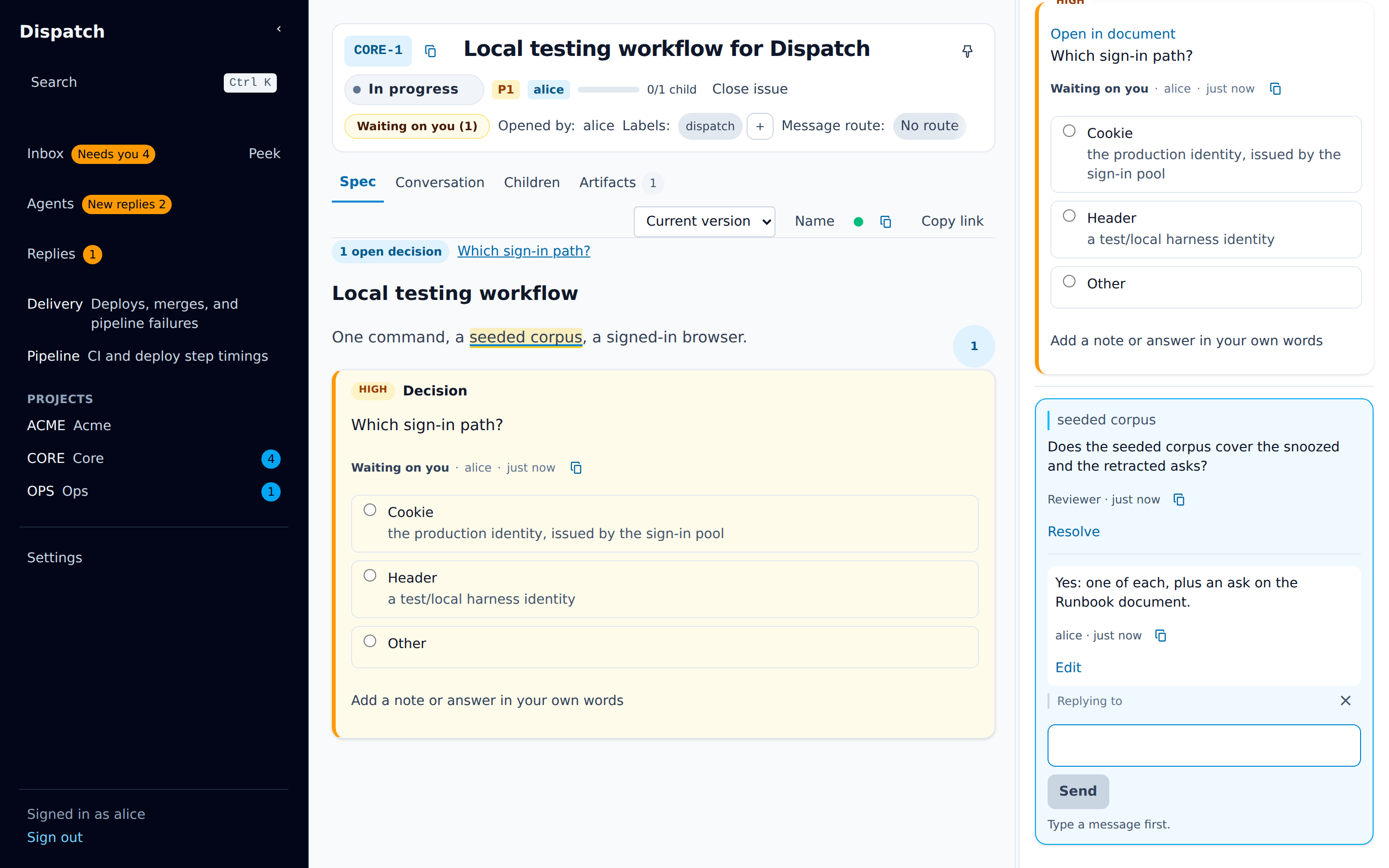1389x868 pixels.
Task: Switch to the Conversation tab
Action: pyautogui.click(x=440, y=183)
